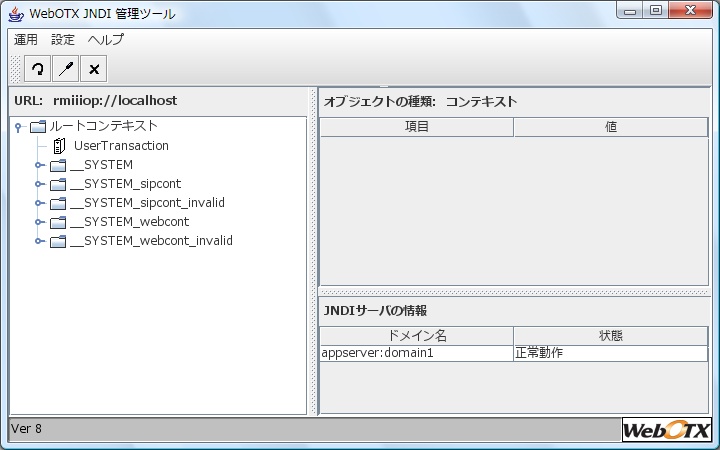This screenshot has height=450, width=720.
Task: Select the UserTransaction entry
Action: point(121,146)
